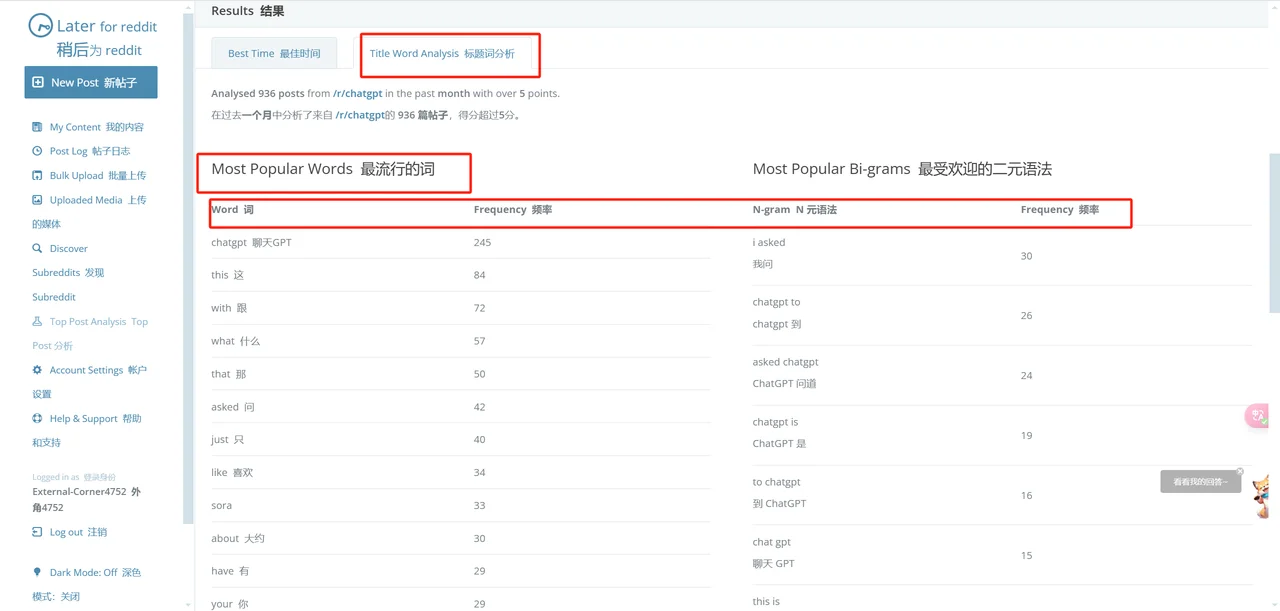Click the Most Popular Words heading
The height and width of the screenshot is (611, 1280).
tap(323, 169)
